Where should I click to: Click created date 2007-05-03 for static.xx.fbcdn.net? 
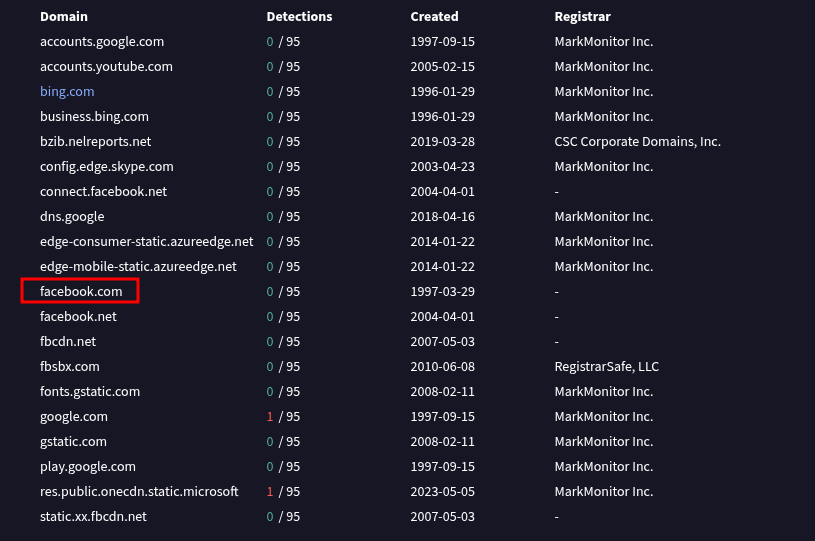coord(443,516)
